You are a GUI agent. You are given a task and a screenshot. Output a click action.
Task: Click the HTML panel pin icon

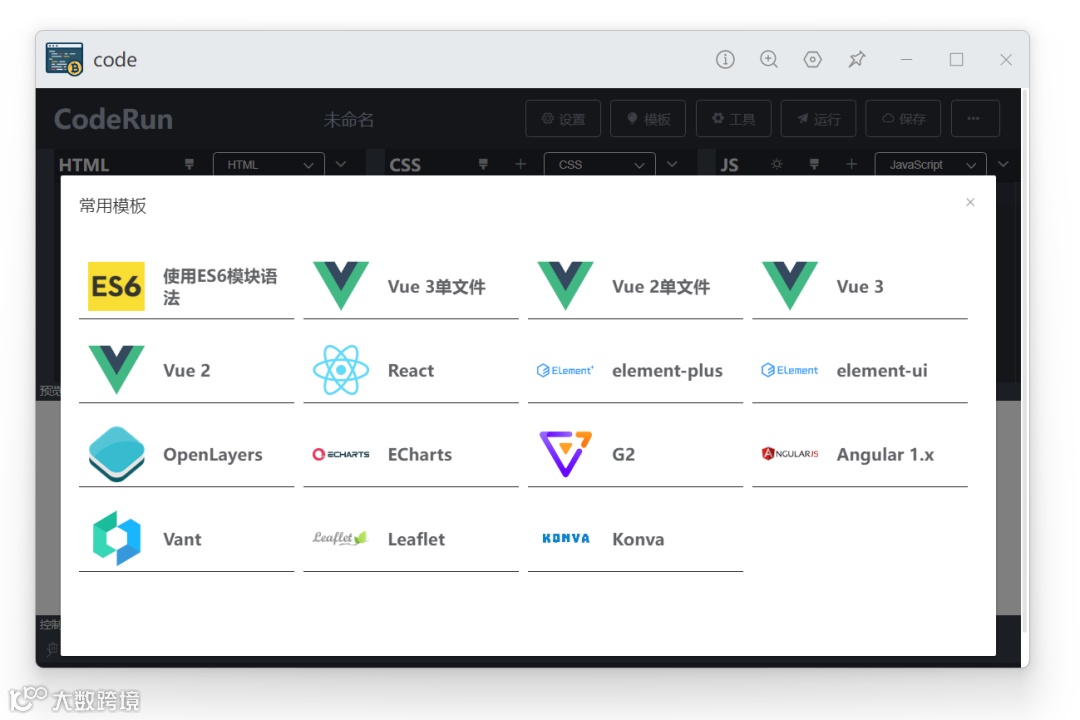(x=189, y=164)
